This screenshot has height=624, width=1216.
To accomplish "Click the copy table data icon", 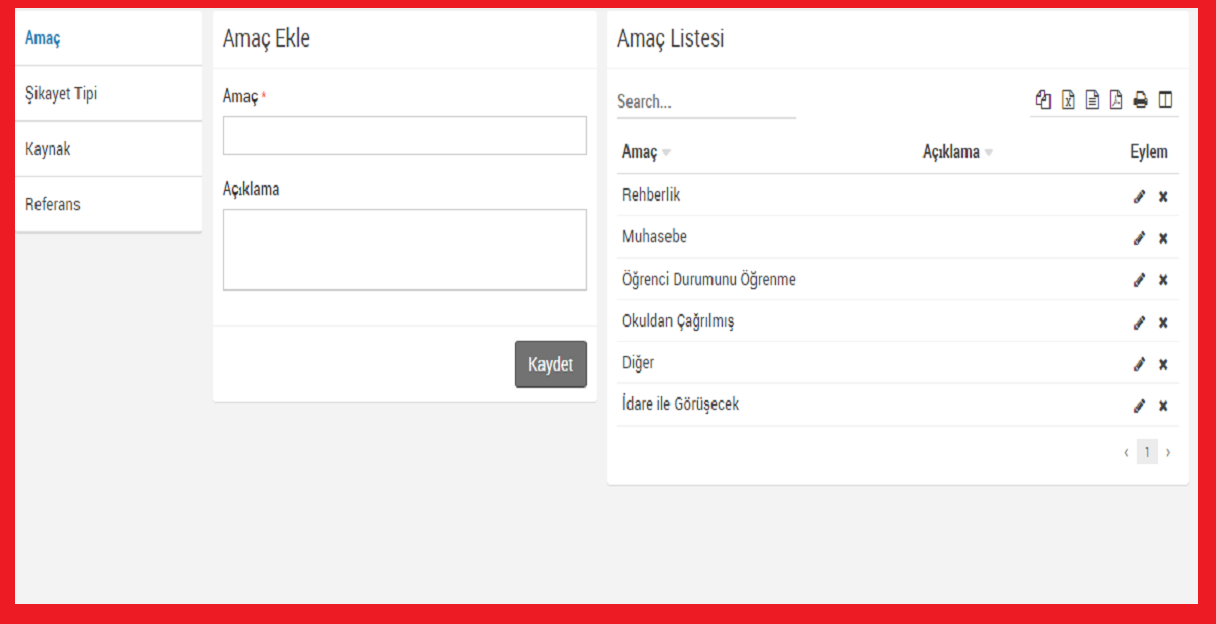I will click(1044, 100).
